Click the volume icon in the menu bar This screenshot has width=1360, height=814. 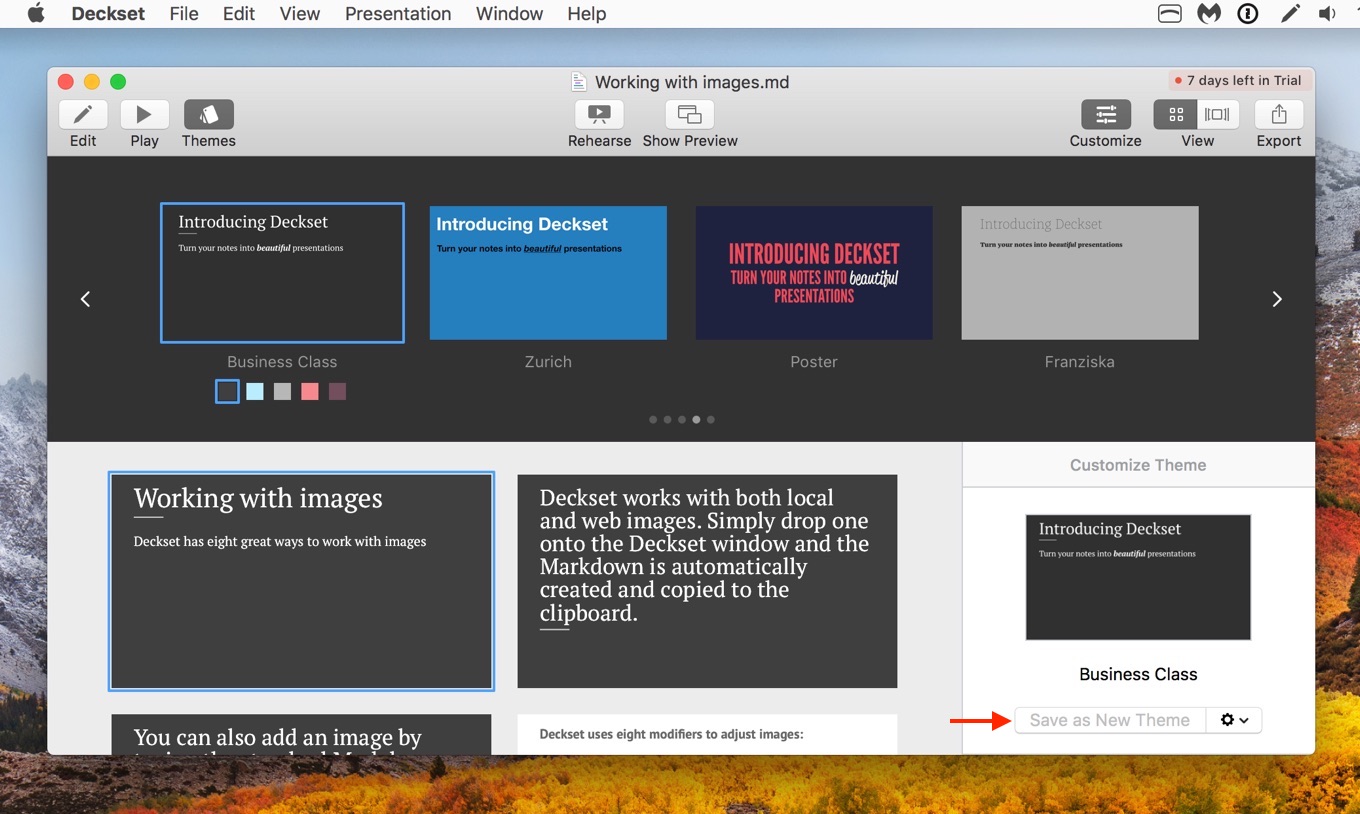tap(1327, 13)
